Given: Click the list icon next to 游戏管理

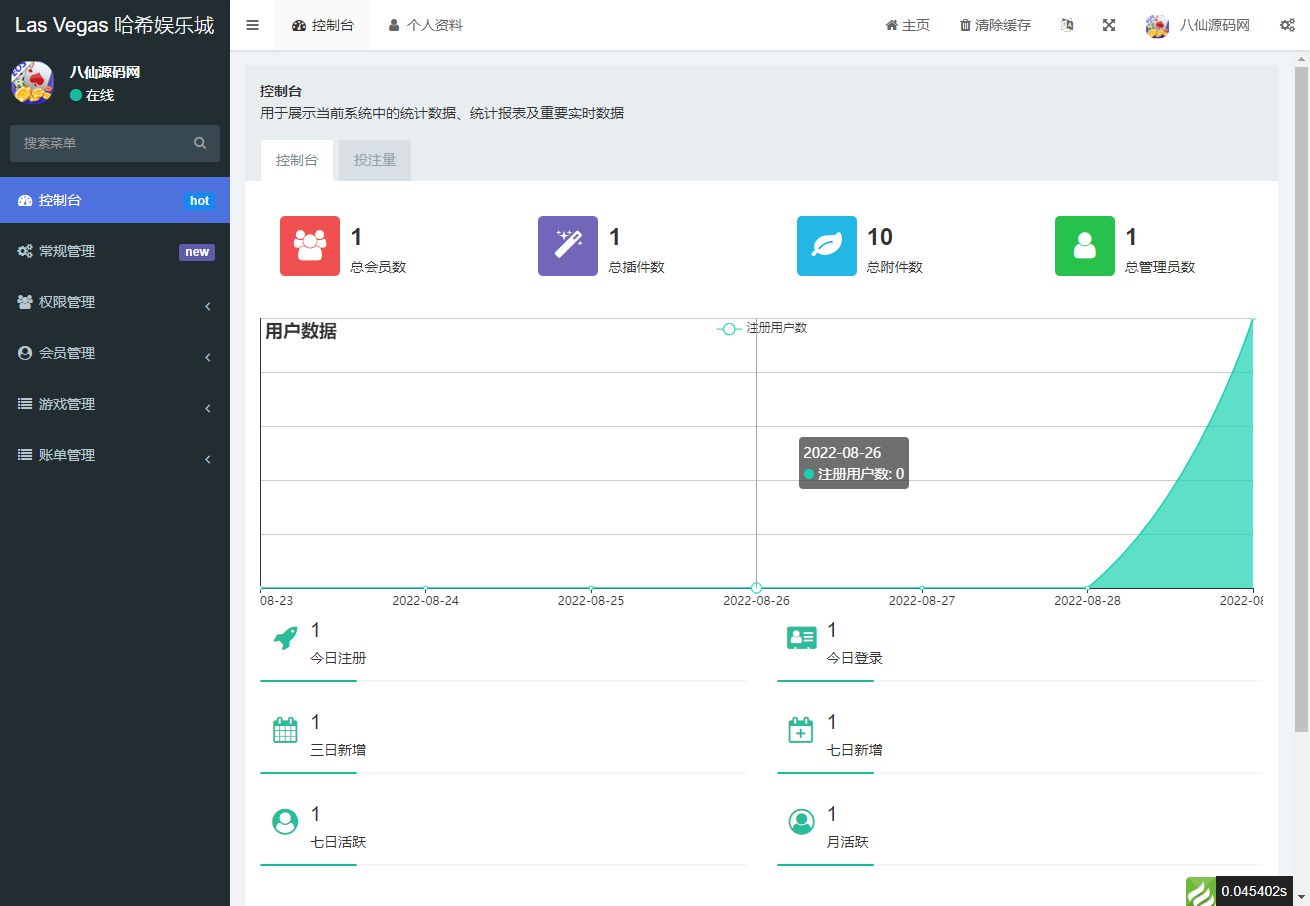Looking at the screenshot, I should [x=25, y=404].
